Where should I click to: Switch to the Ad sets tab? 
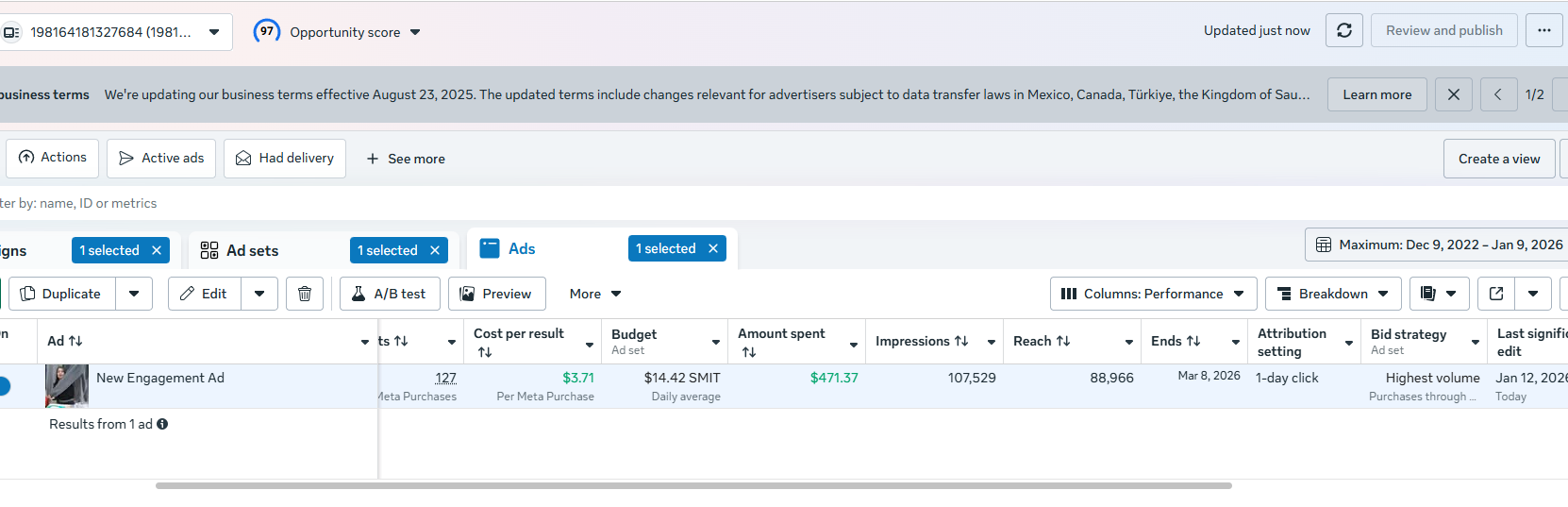(252, 250)
